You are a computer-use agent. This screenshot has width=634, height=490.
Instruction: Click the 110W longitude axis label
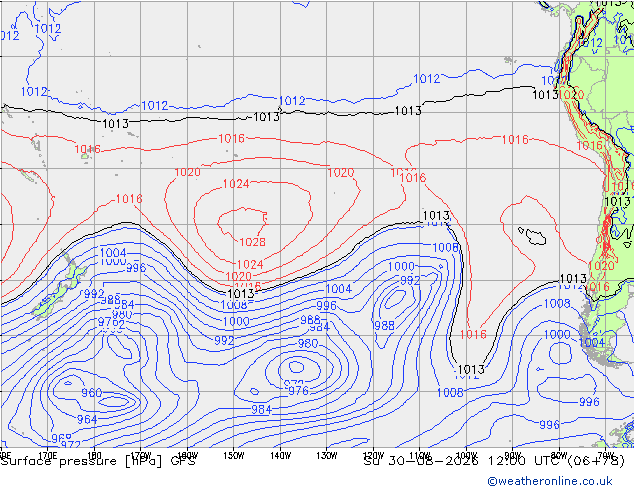point(420,456)
